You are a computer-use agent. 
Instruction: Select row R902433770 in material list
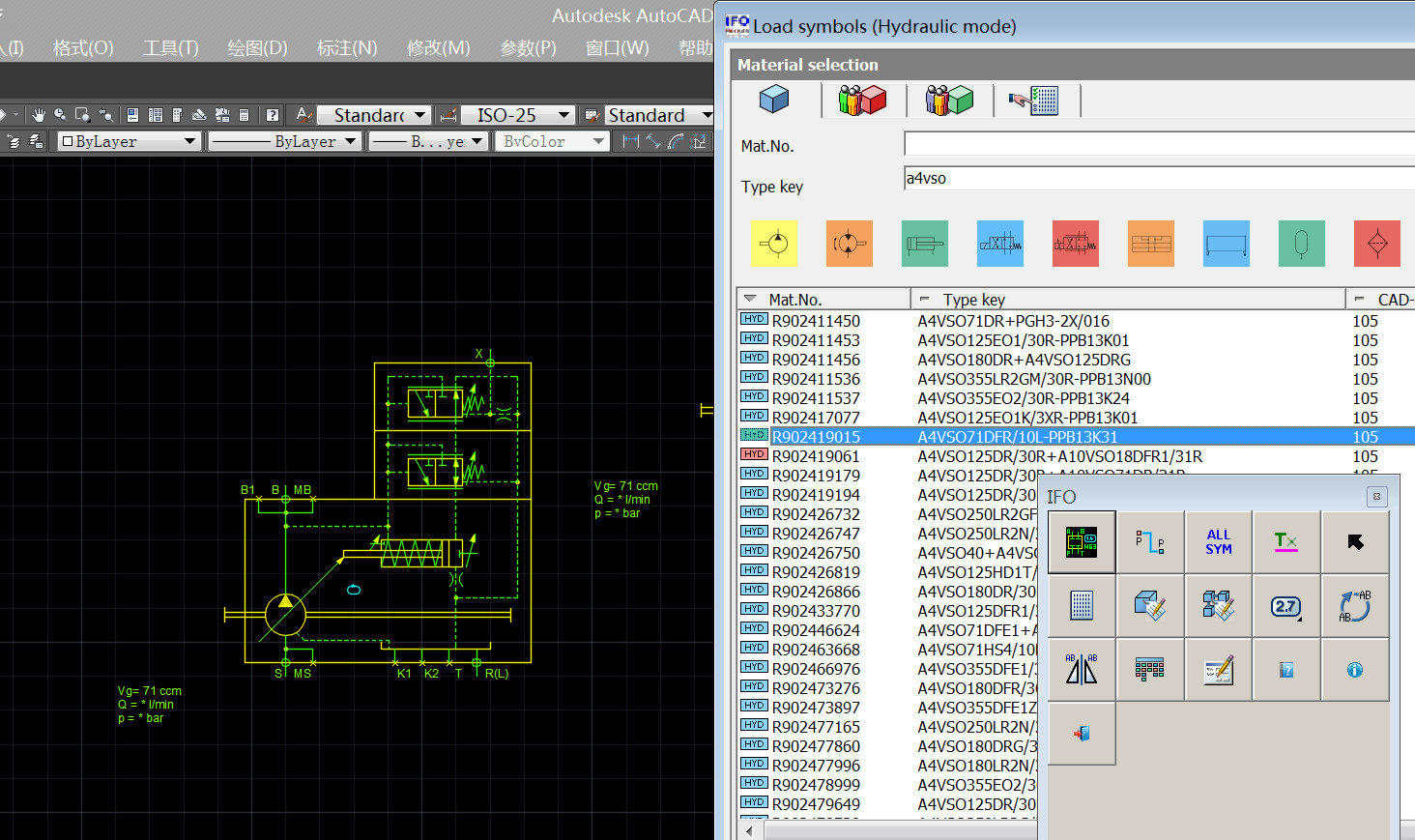[887, 611]
